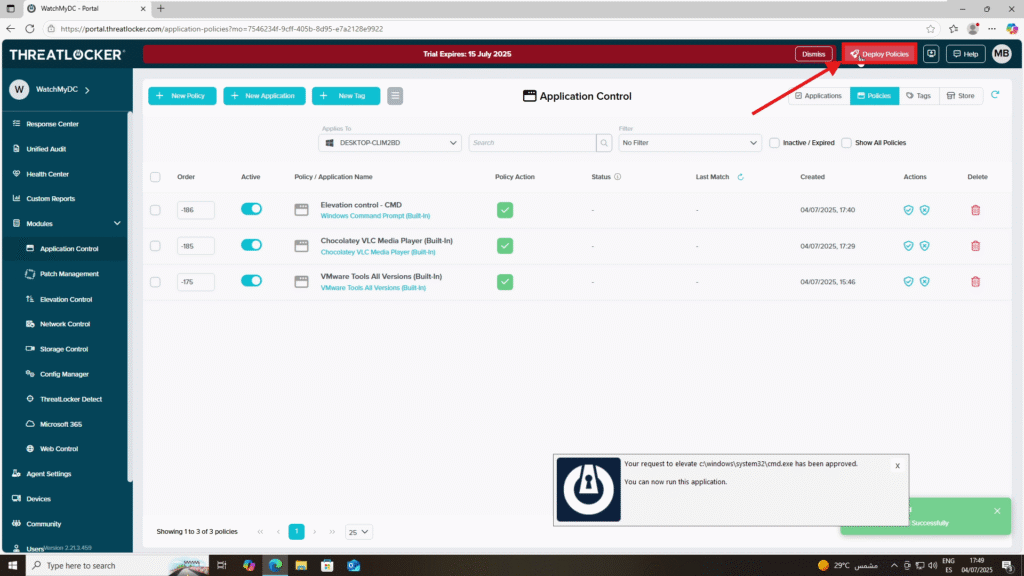Open the Help button

[965, 54]
